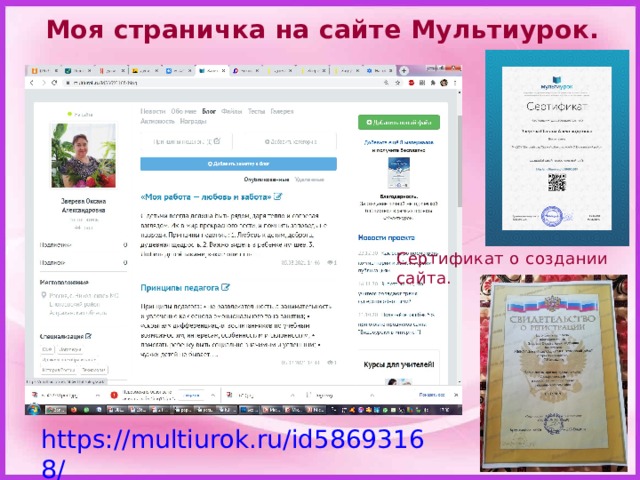Viewport: 640px width, 480px height.
Task: Close the active Multiurok browser tab
Action: pos(224,71)
